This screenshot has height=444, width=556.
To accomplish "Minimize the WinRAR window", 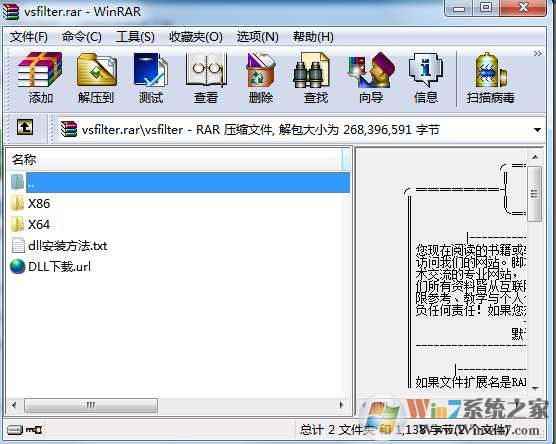I will tap(459, 9).
